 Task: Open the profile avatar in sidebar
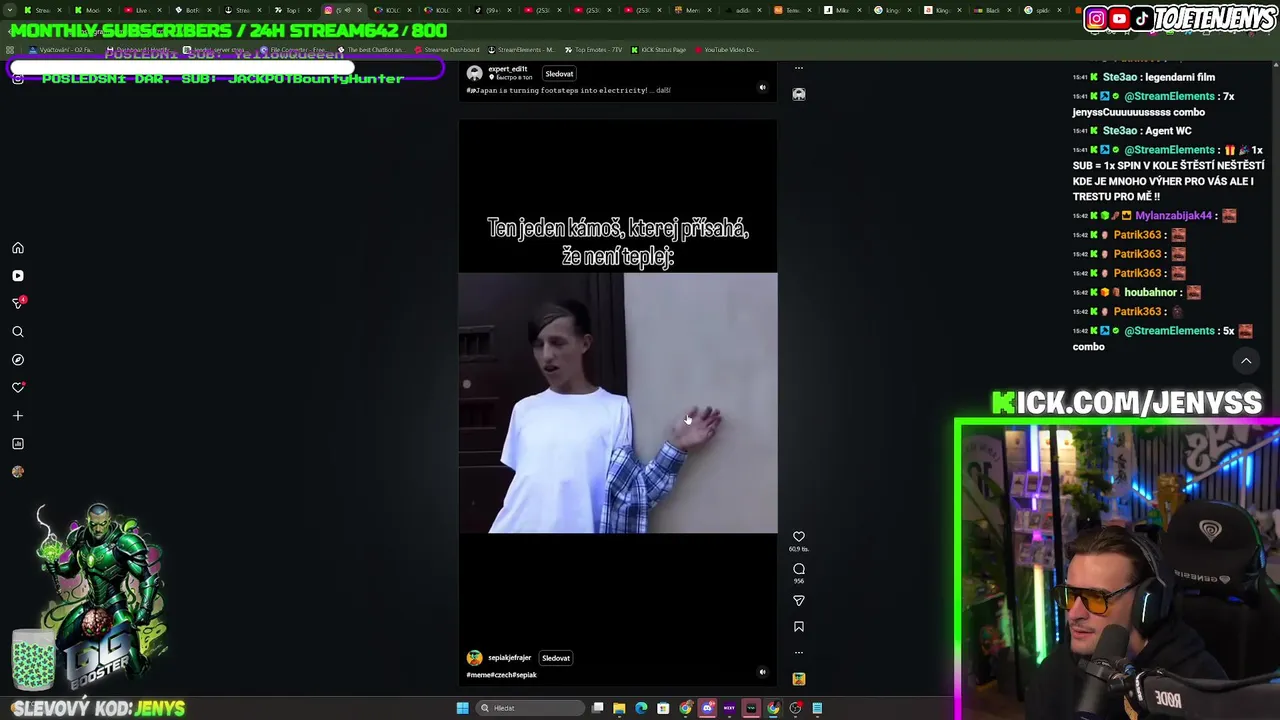click(x=18, y=472)
